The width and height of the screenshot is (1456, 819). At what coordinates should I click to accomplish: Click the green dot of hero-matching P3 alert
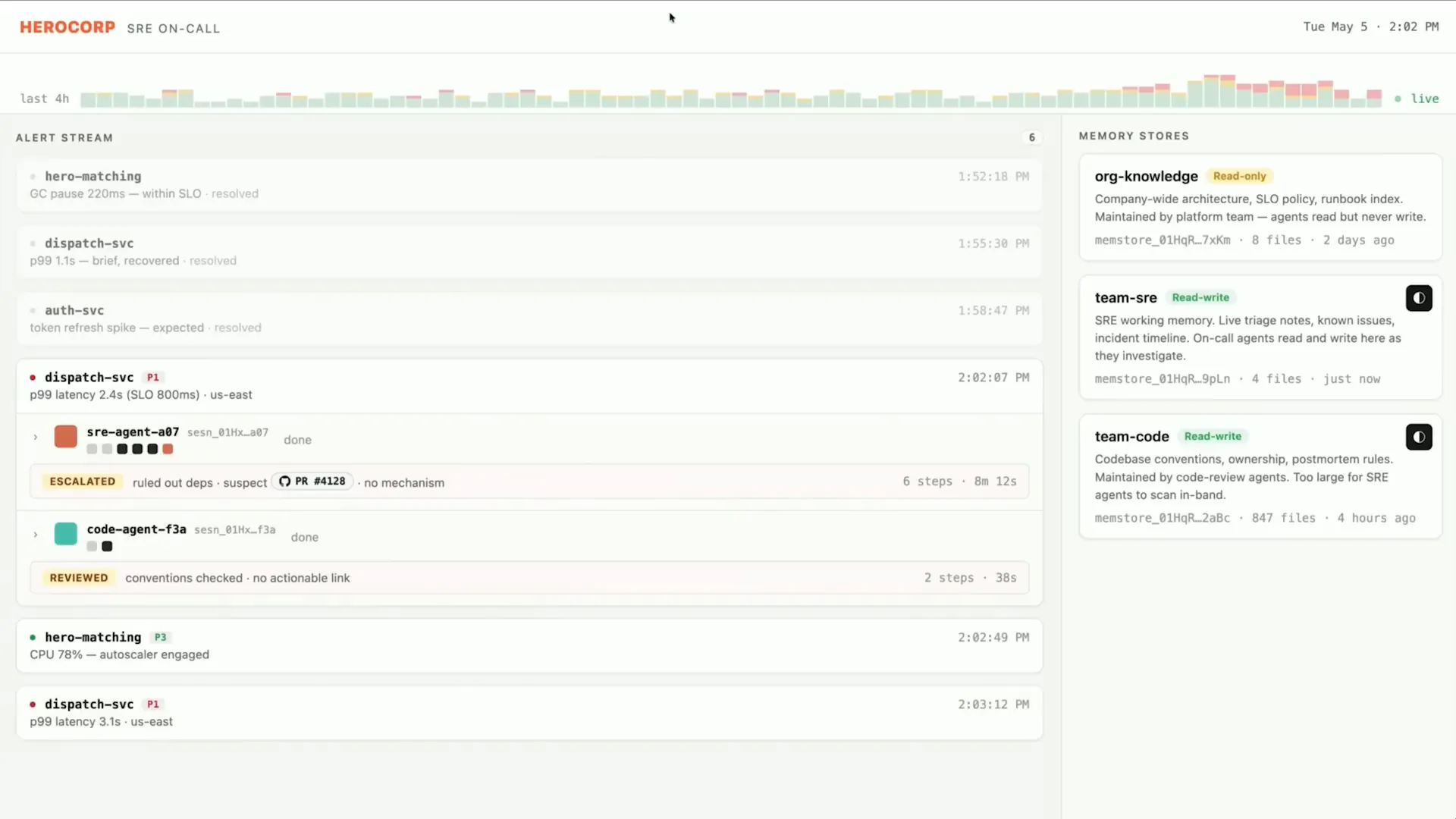click(33, 638)
